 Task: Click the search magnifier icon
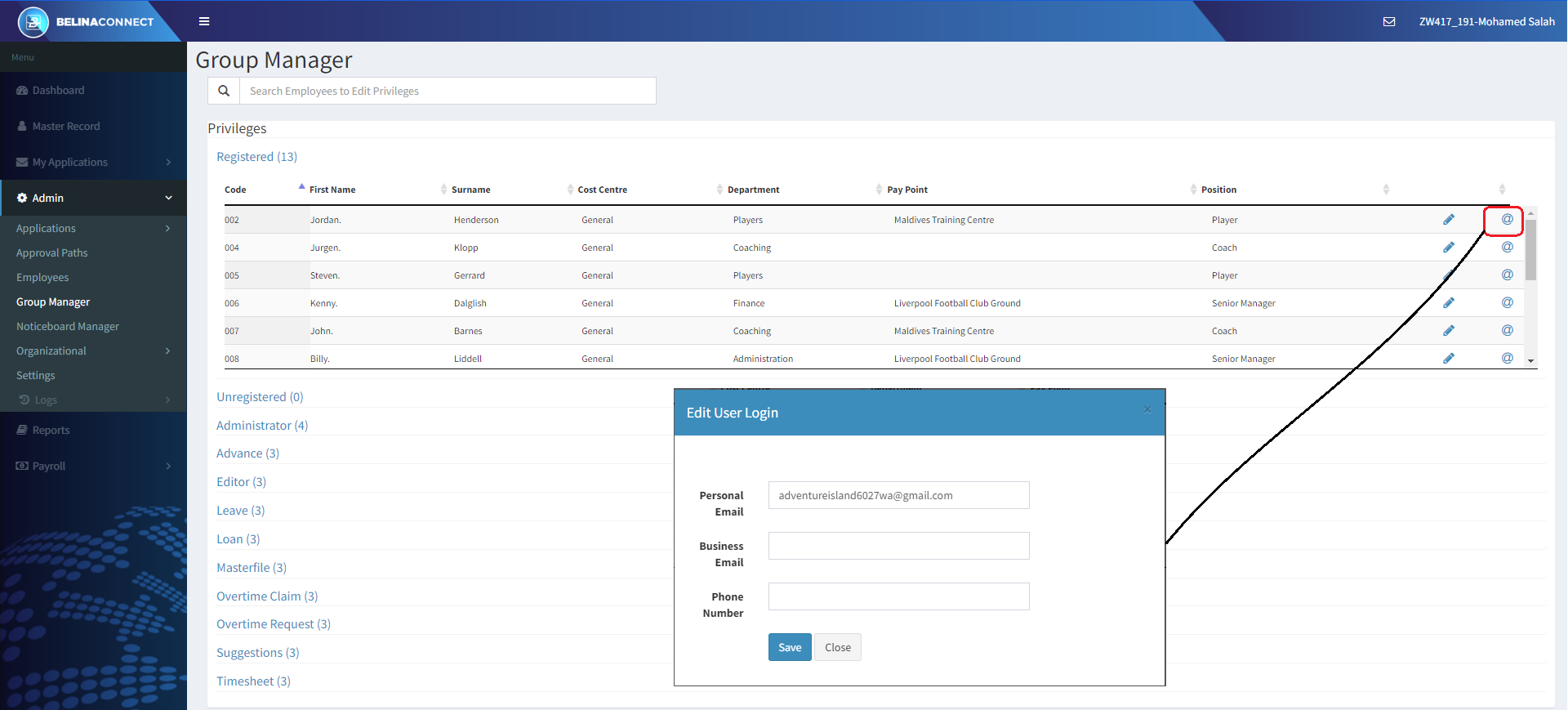pyautogui.click(x=224, y=91)
